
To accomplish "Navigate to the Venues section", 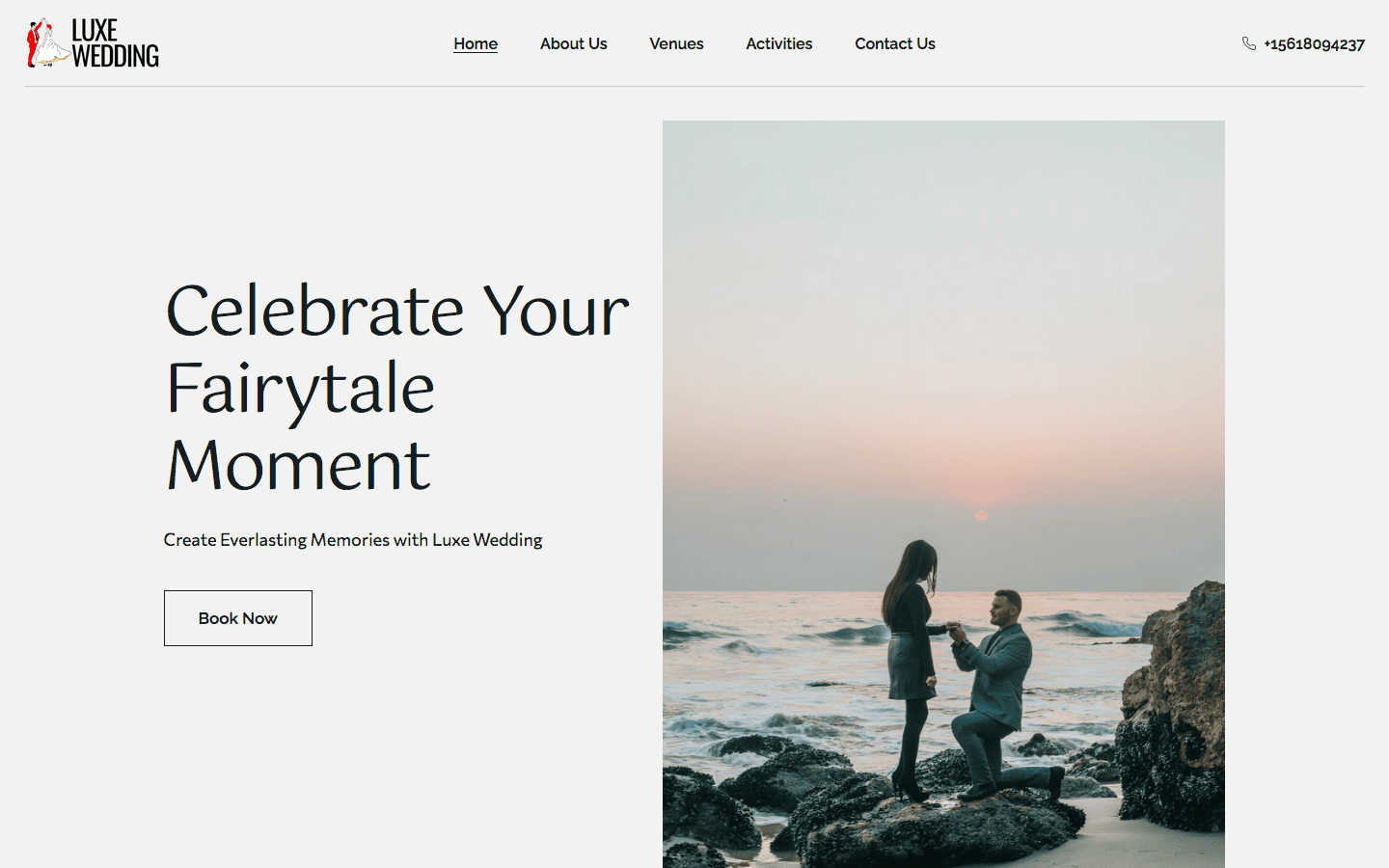I will coord(676,43).
